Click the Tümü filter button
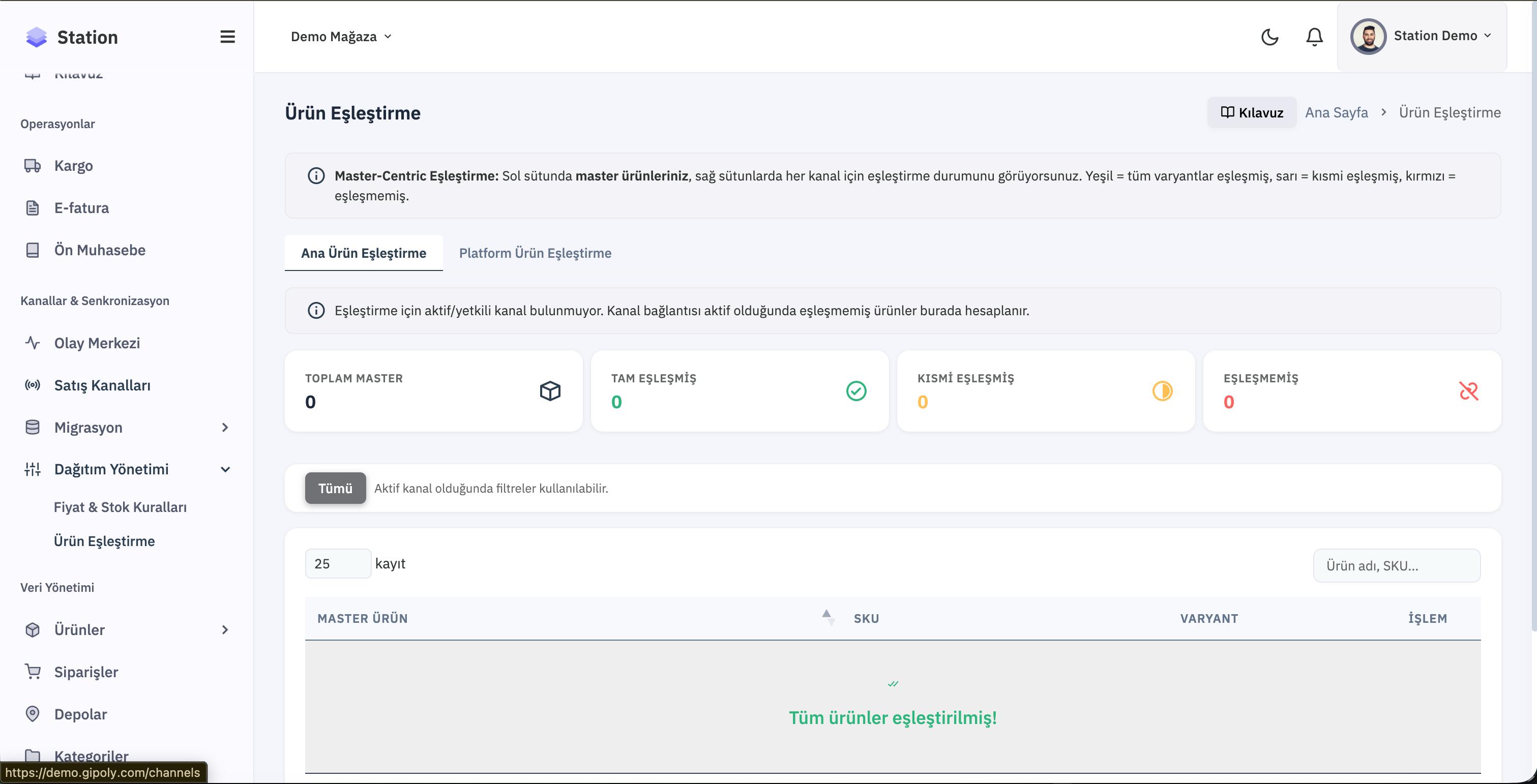This screenshot has height=784, width=1537. (x=335, y=488)
